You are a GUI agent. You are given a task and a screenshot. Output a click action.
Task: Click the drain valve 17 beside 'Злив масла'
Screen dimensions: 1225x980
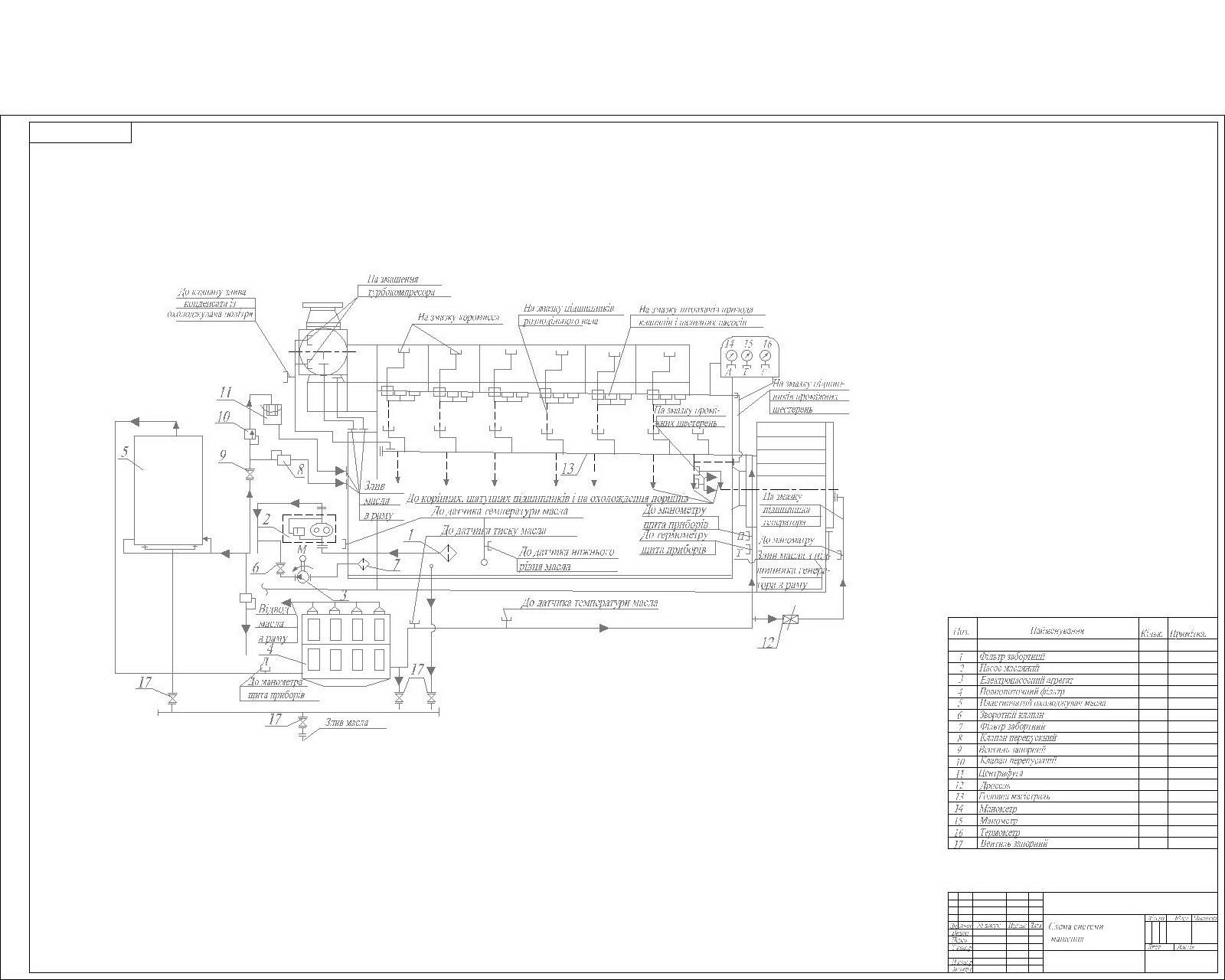pyautogui.click(x=303, y=723)
